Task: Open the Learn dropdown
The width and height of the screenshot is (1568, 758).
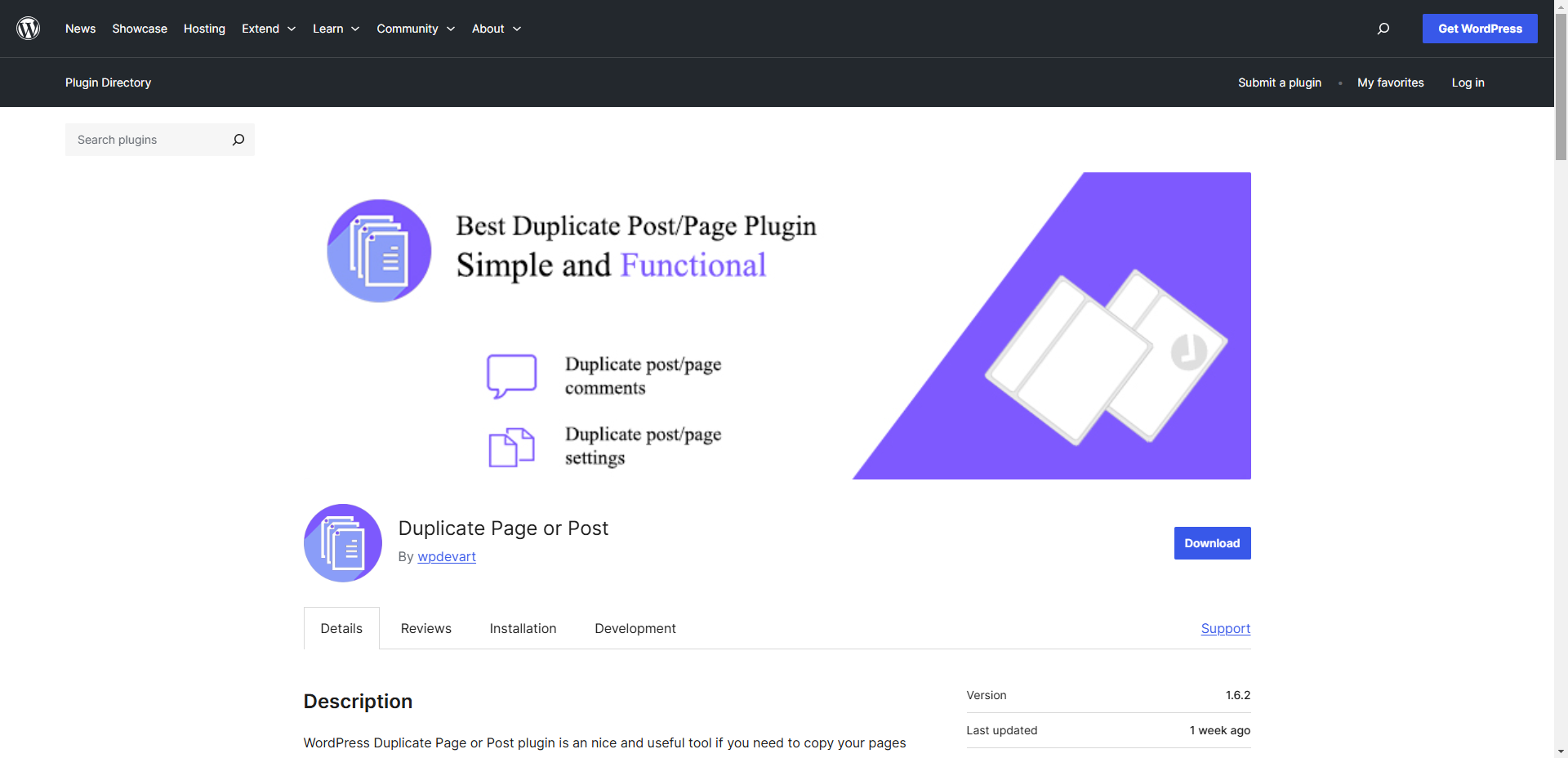Action: pos(334,29)
